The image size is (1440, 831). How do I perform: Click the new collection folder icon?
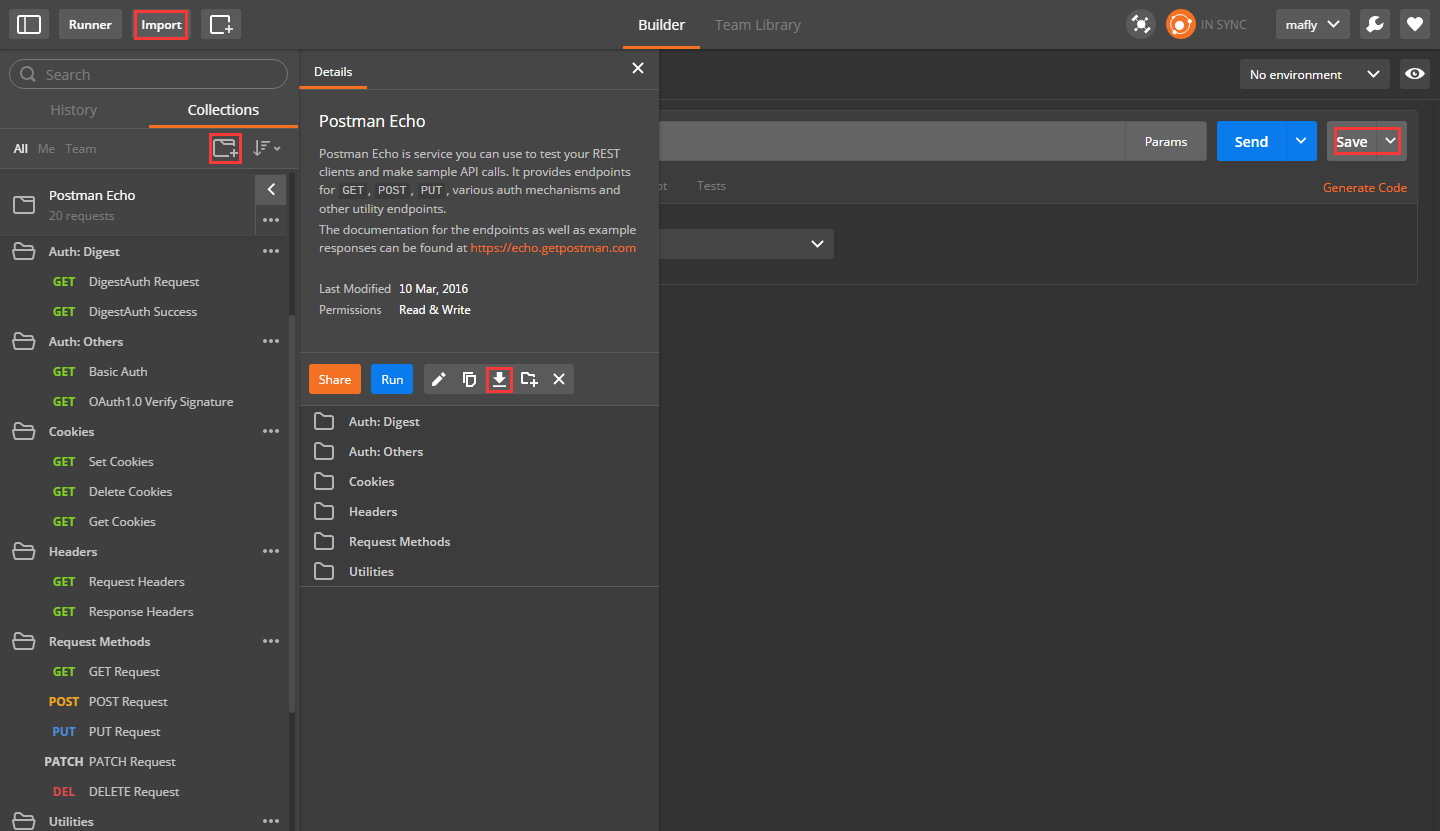[225, 148]
